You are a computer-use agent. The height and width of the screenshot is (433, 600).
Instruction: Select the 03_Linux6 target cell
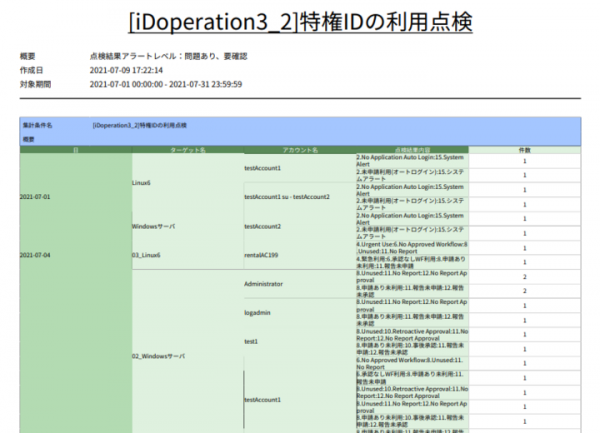(x=146, y=255)
